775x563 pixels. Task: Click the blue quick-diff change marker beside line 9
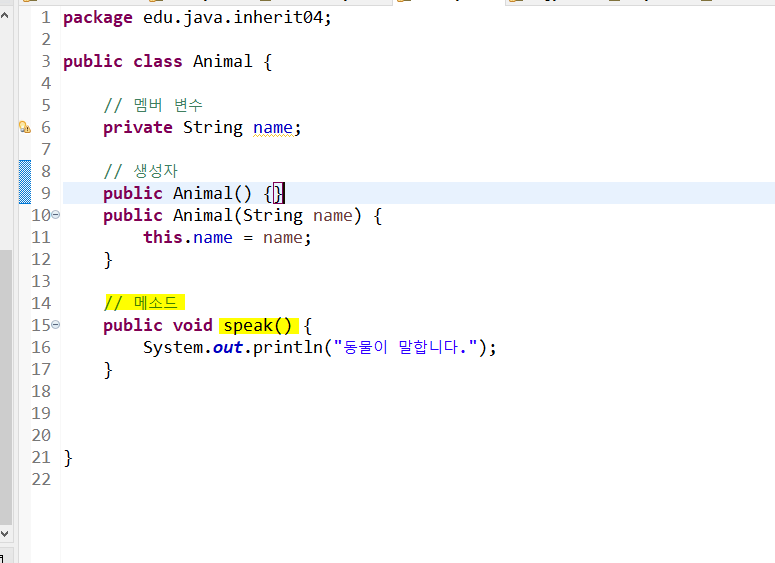[25, 182]
